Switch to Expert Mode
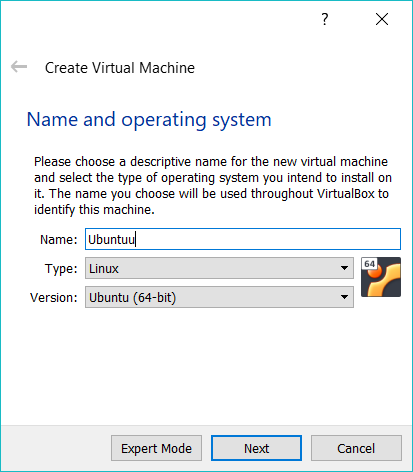 tap(156, 448)
